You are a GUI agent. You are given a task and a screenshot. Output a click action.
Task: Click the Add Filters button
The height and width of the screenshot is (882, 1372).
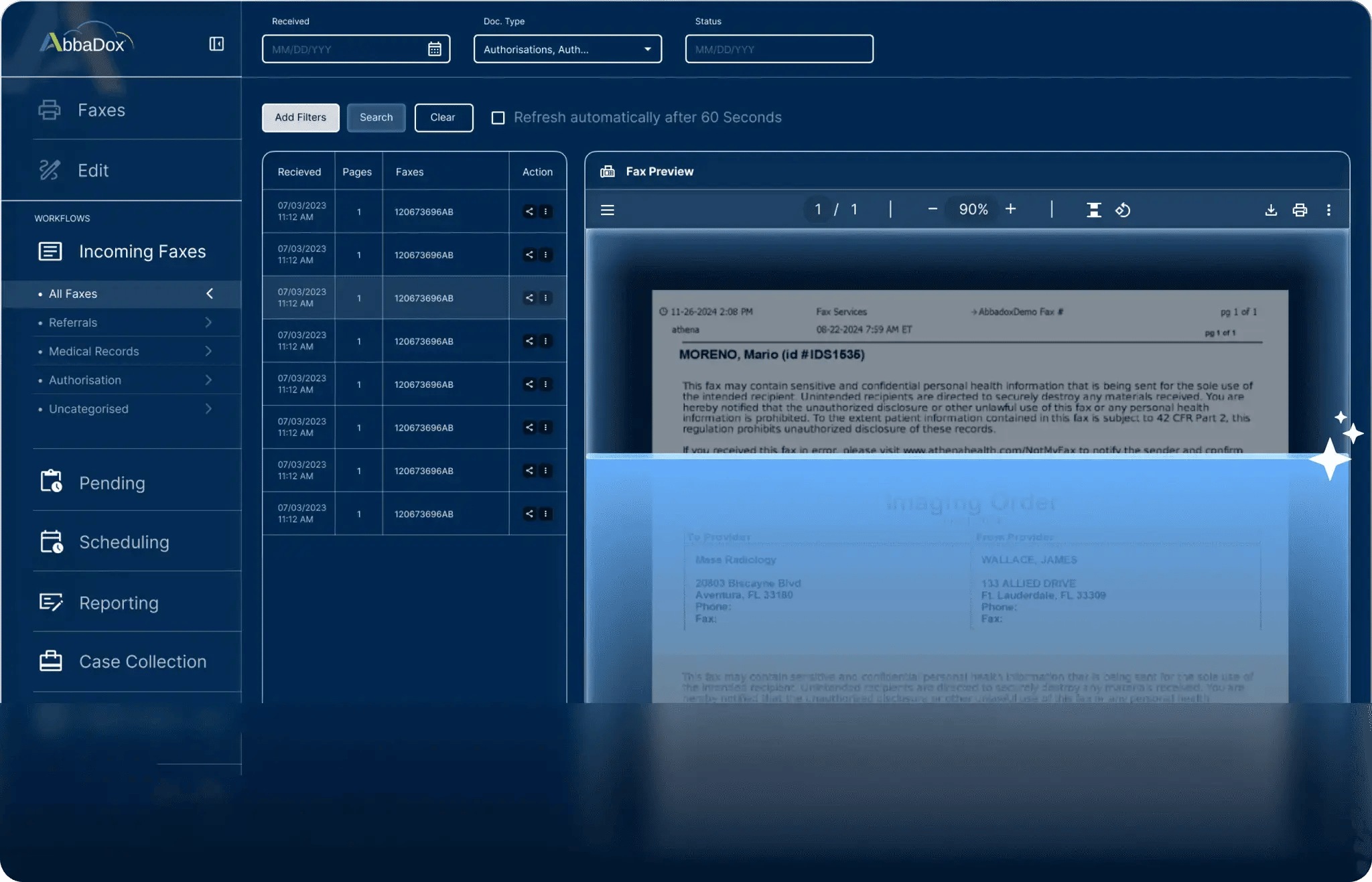tap(300, 118)
